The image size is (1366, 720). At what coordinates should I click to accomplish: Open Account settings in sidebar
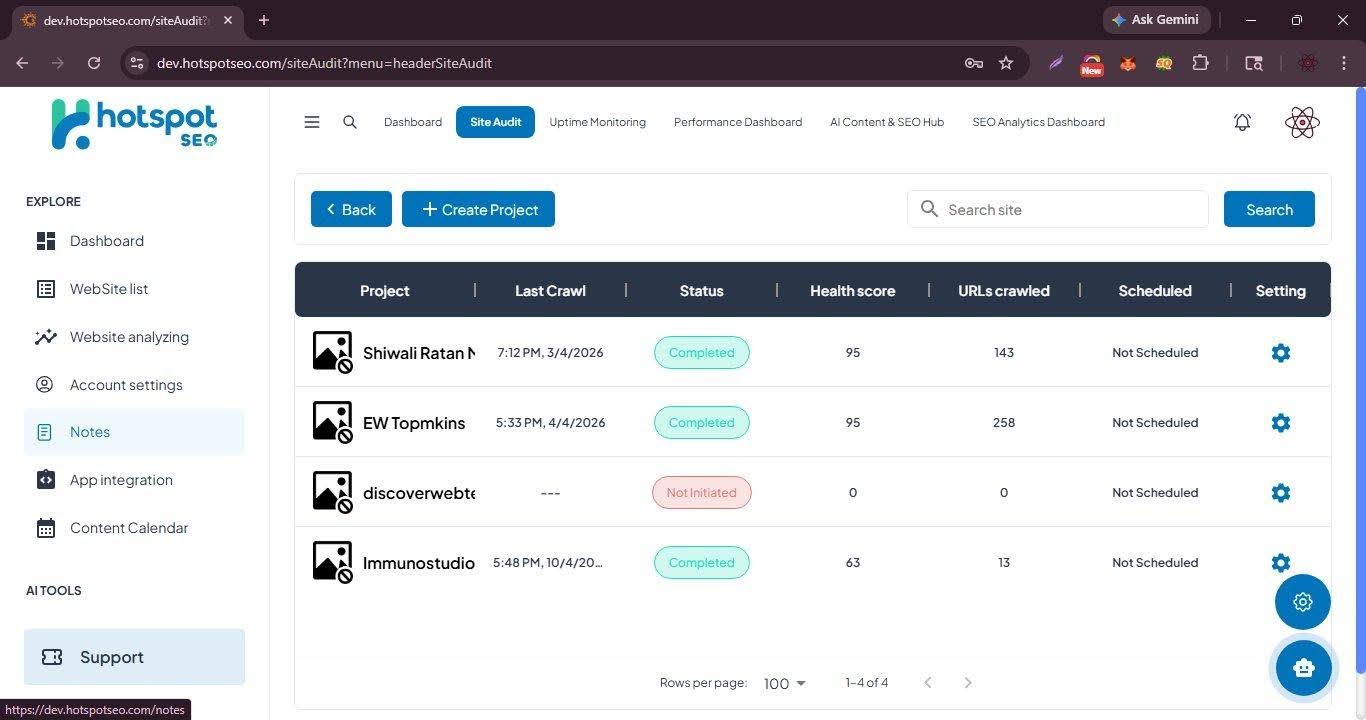click(x=134, y=385)
